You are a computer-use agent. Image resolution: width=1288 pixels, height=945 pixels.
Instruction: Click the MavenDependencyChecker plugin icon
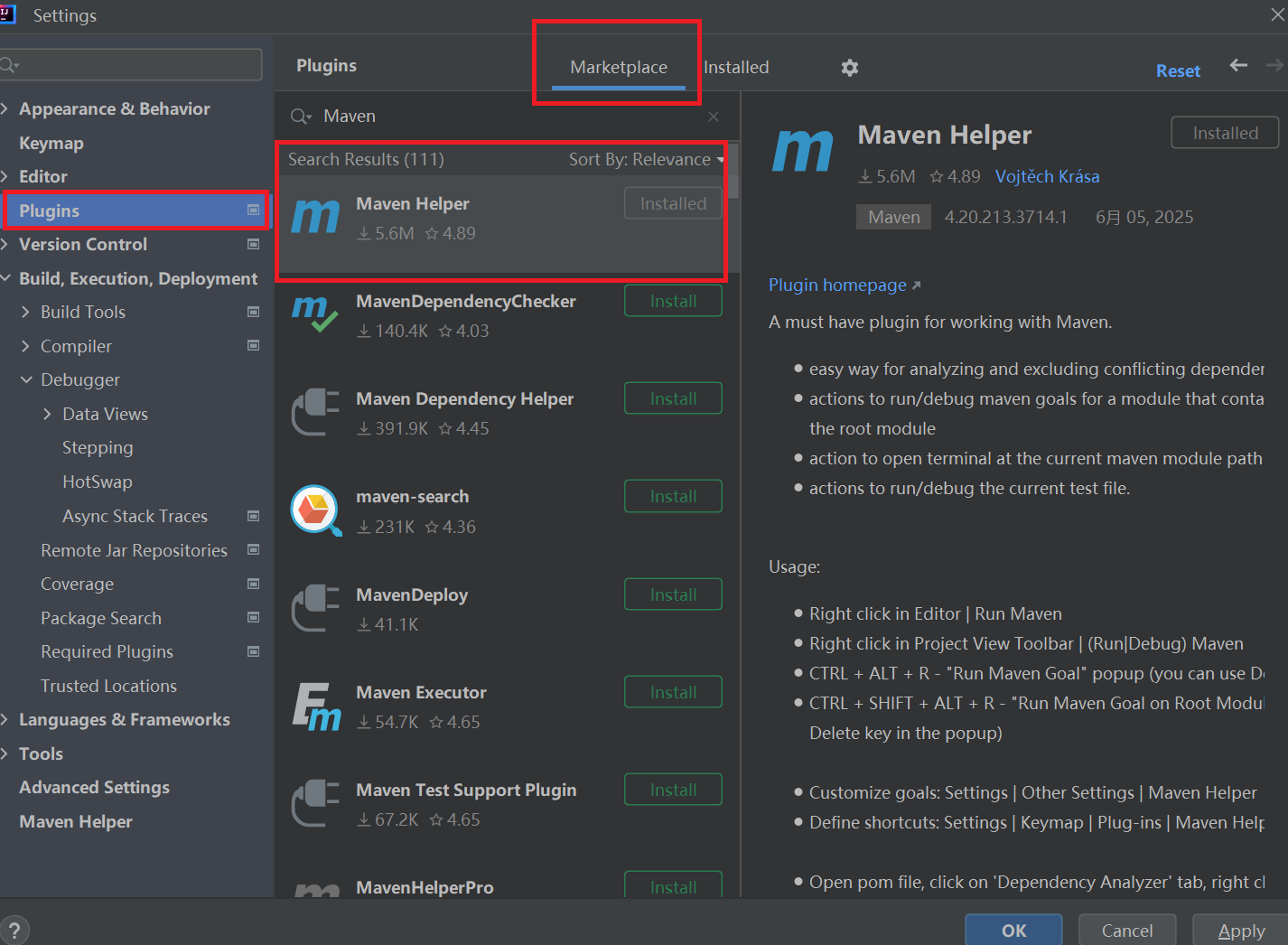coord(315,314)
